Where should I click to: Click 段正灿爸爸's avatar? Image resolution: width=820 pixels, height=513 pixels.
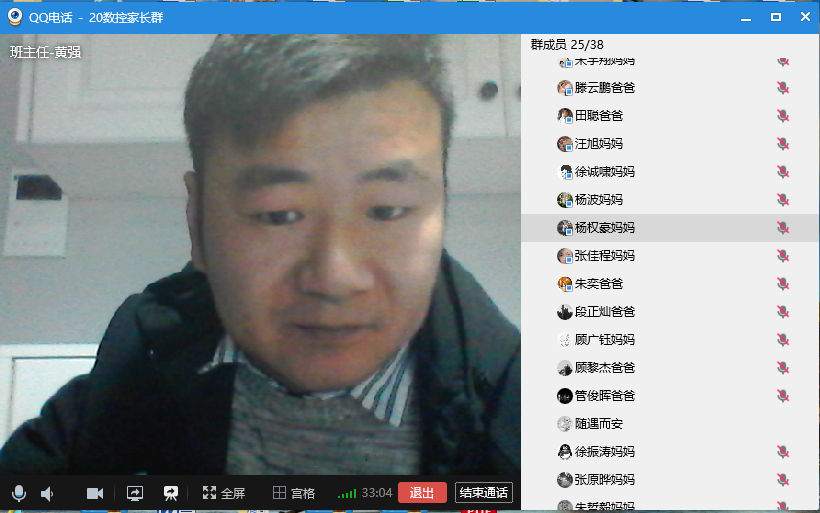[565, 312]
